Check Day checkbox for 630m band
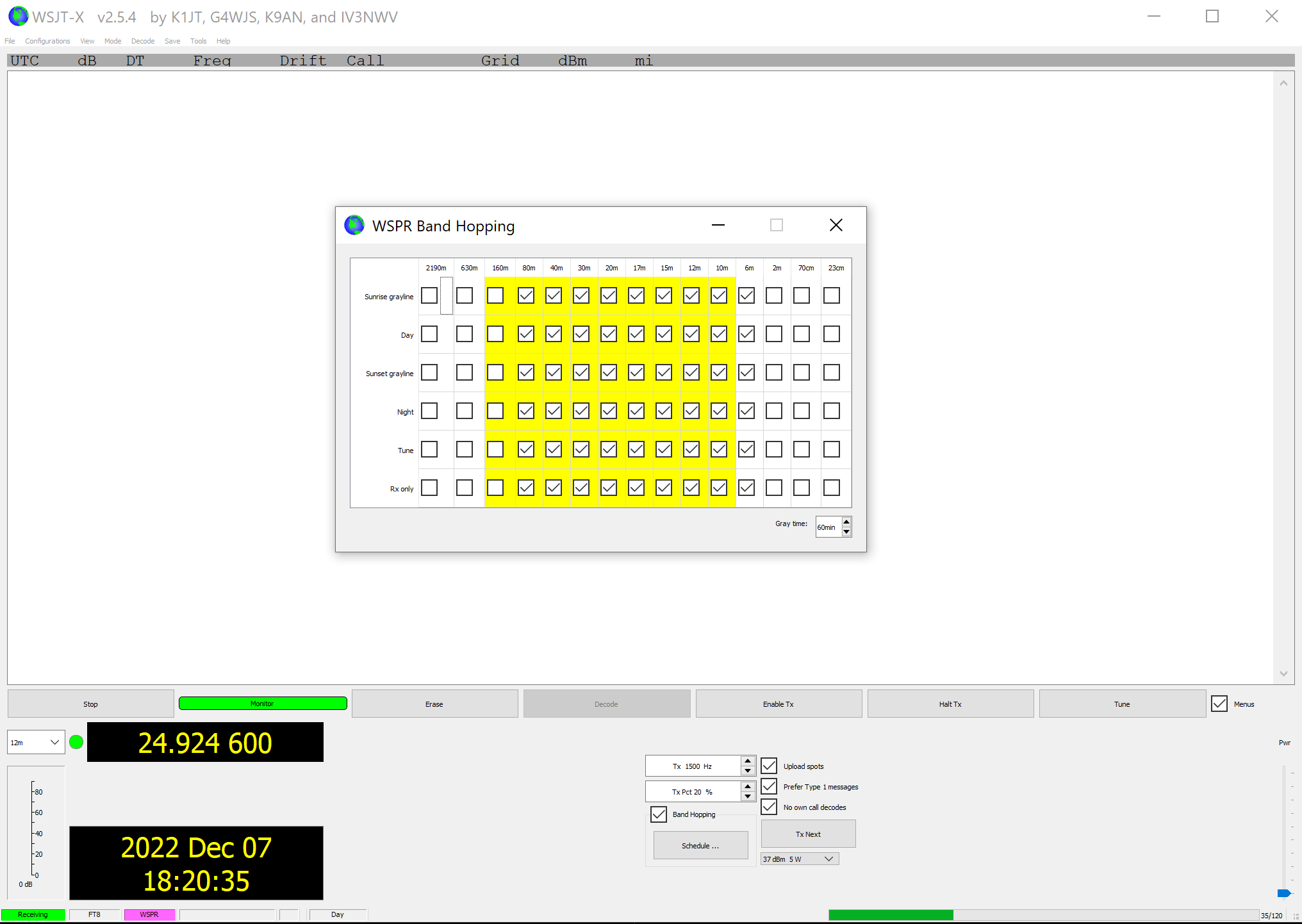This screenshot has height=924, width=1302. tap(465, 334)
